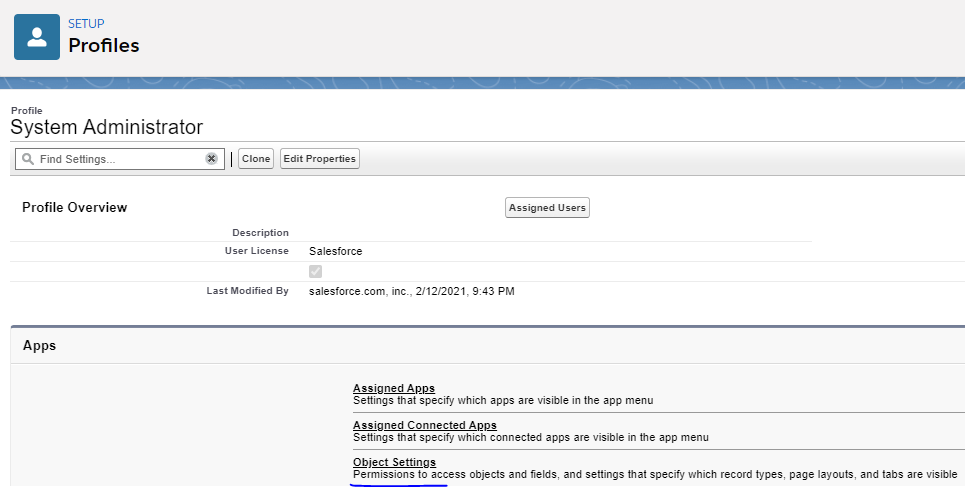Click the Object Settings description text
The image size is (965, 487).
pos(654,474)
